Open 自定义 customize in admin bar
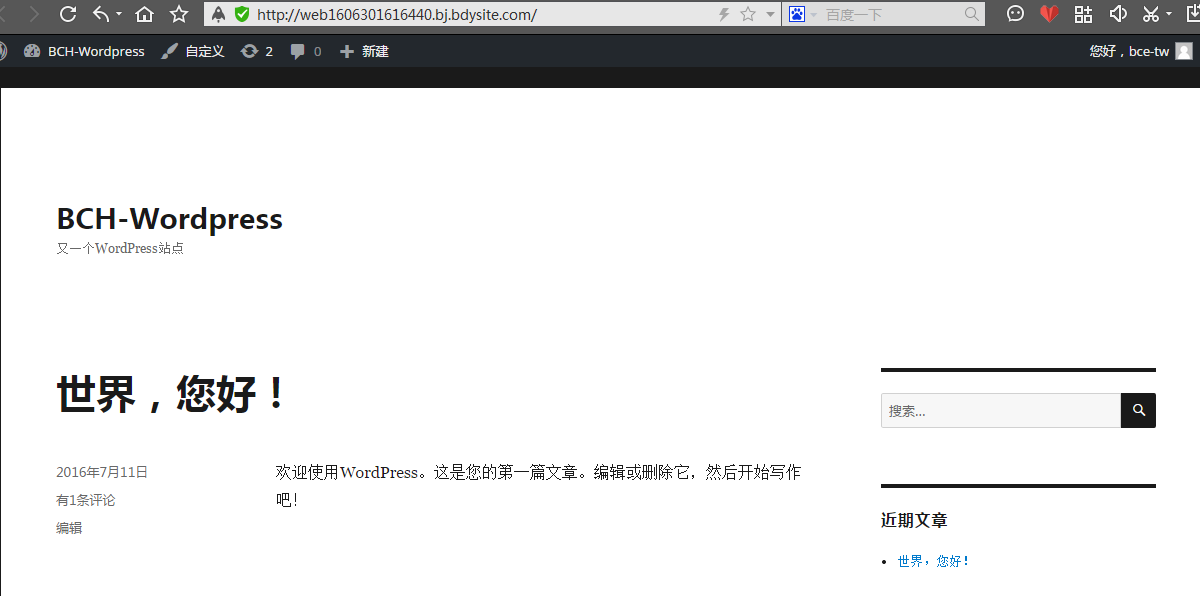1200x596 pixels. tap(193, 51)
